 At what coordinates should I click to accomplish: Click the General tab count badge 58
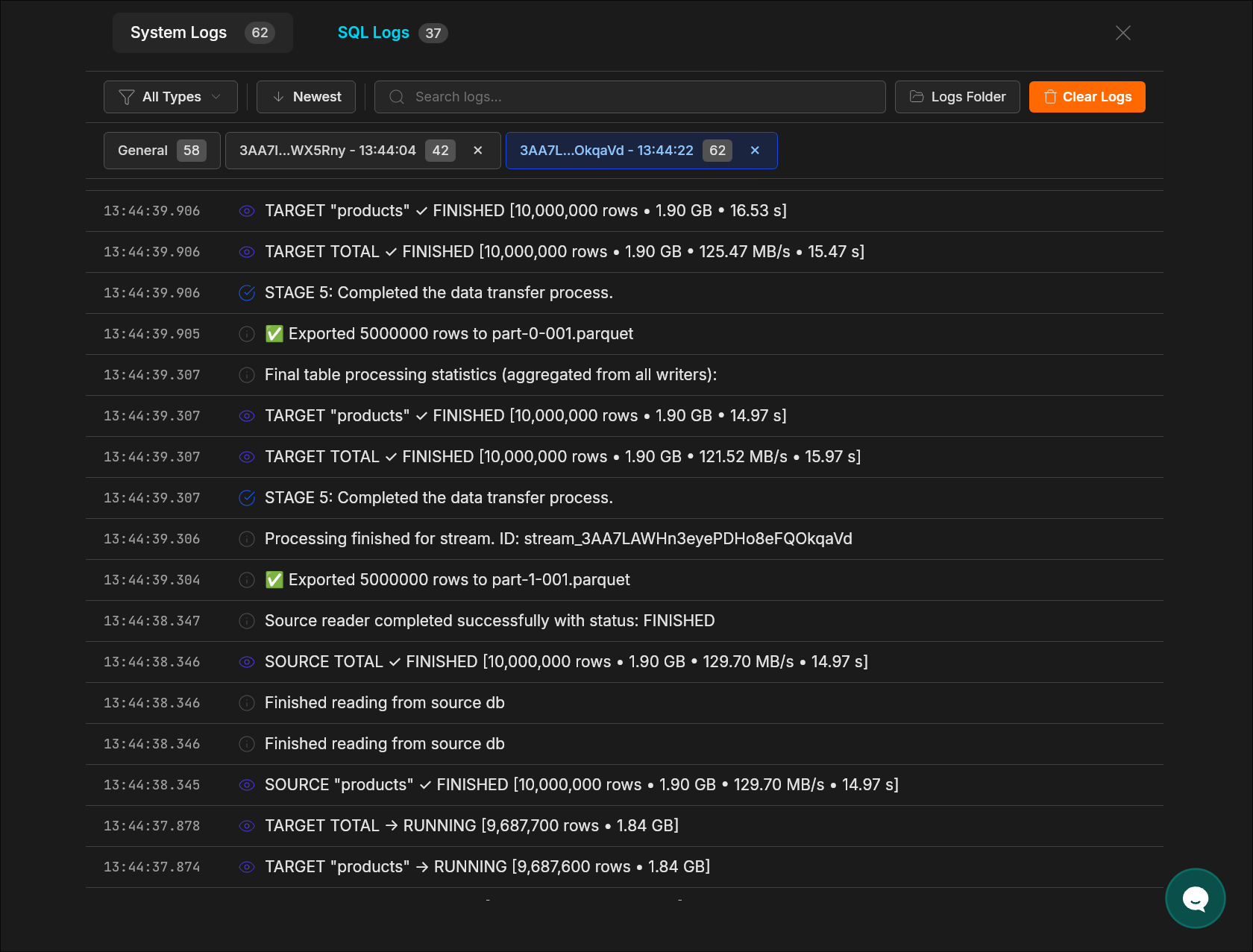(x=192, y=151)
